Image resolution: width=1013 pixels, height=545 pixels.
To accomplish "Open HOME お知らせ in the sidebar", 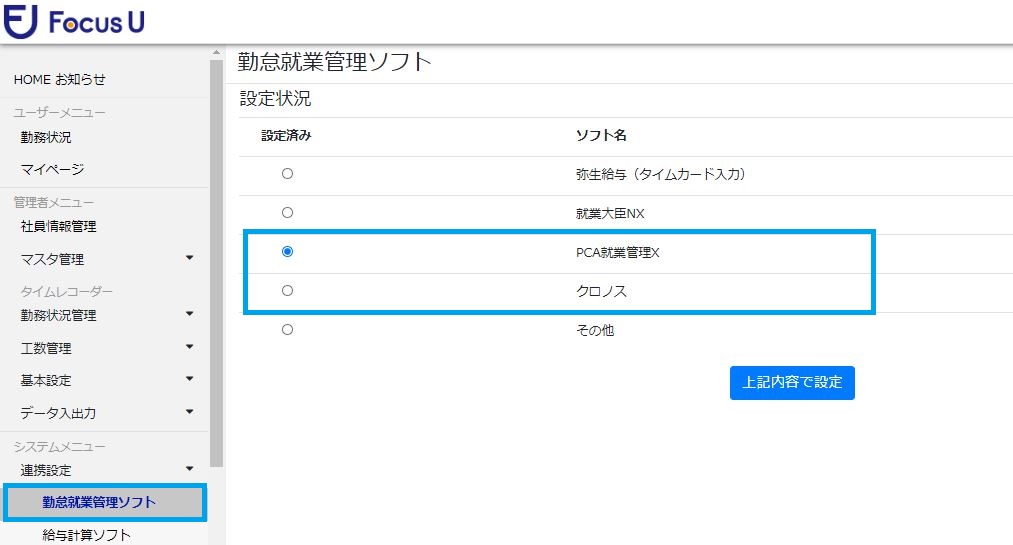I will click(59, 79).
